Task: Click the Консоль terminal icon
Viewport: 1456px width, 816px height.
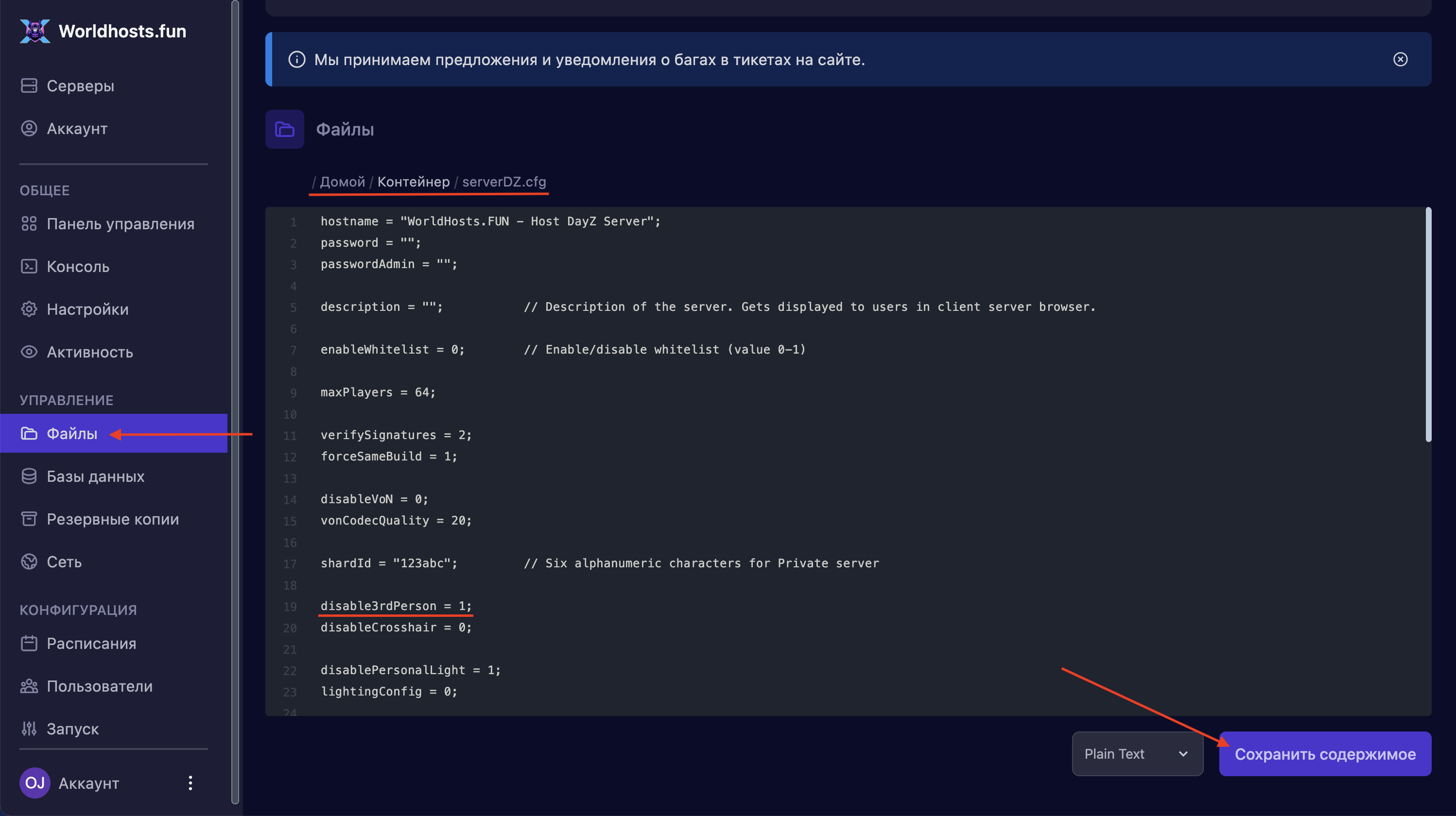Action: pyautogui.click(x=29, y=266)
